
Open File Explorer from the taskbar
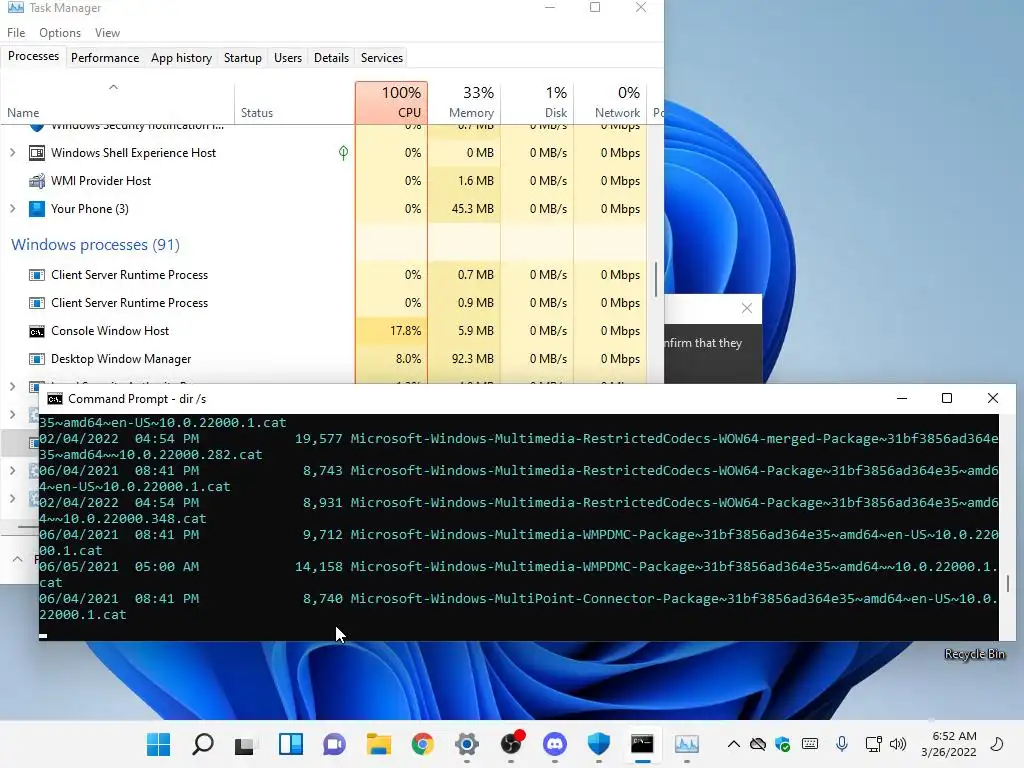pyautogui.click(x=379, y=744)
